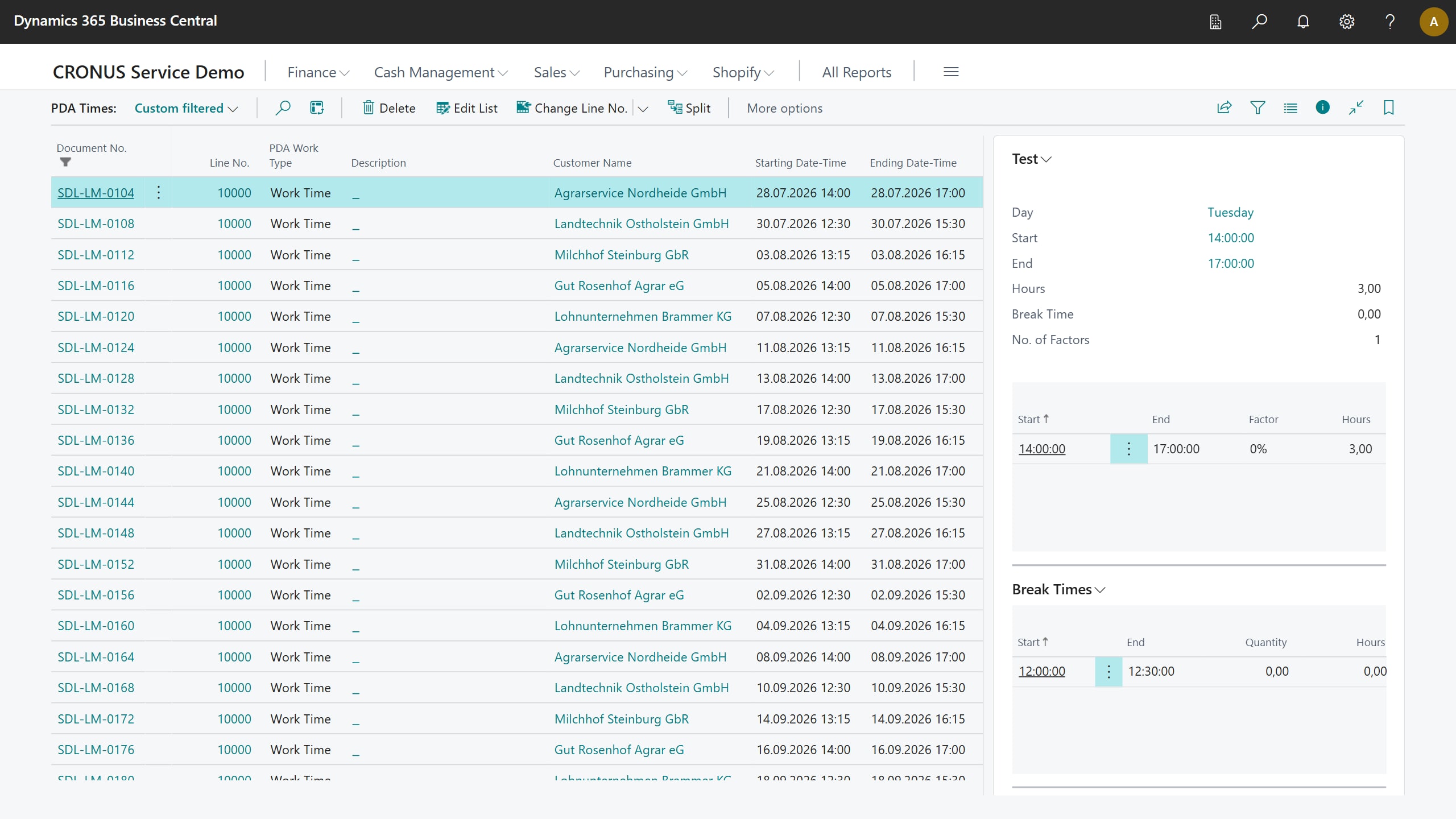Open the user account avatar A

[x=1434, y=22]
